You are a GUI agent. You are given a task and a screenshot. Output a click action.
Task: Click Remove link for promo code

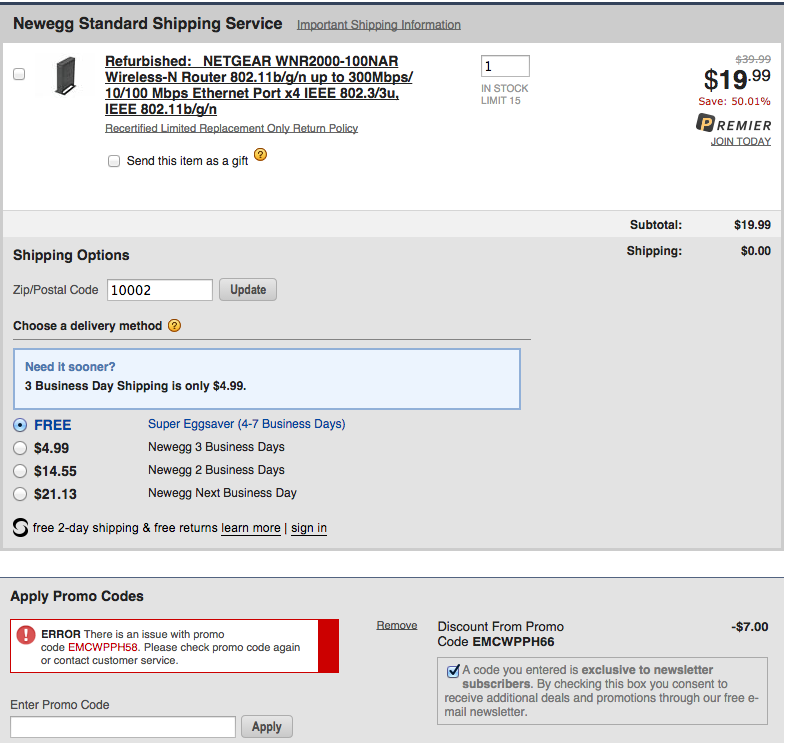(396, 625)
